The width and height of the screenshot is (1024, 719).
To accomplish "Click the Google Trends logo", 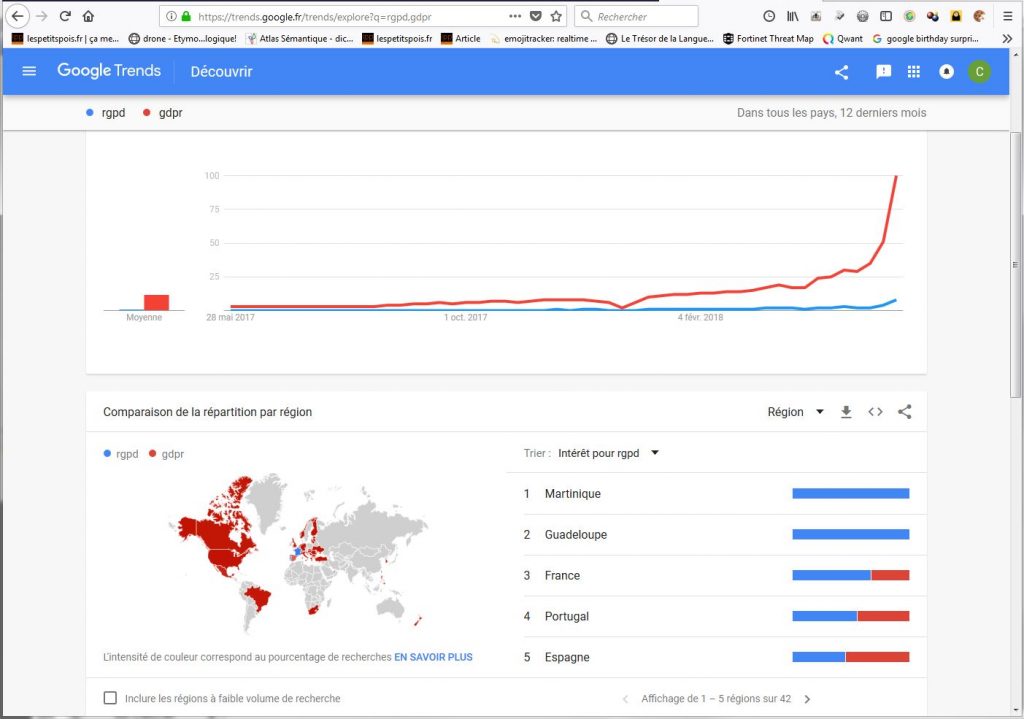I will [108, 71].
